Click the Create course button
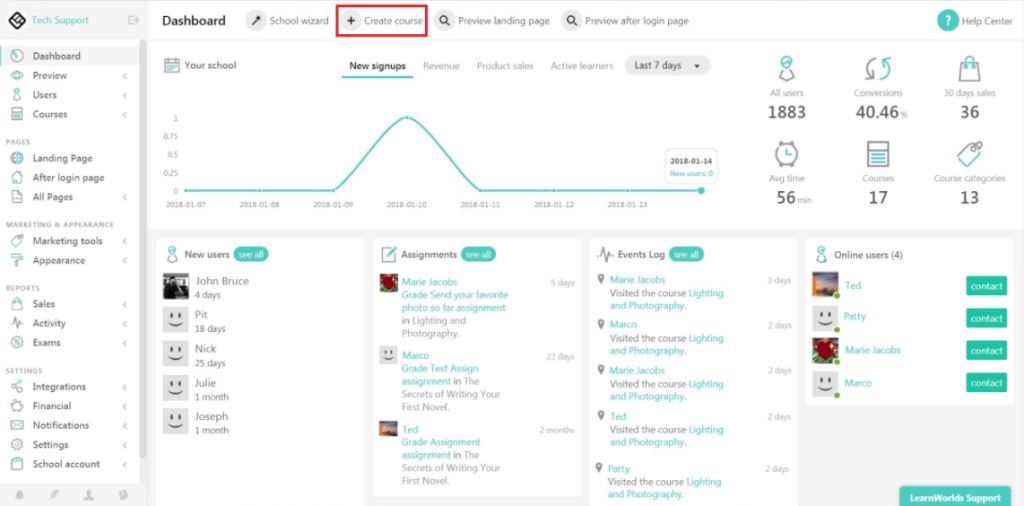The width and height of the screenshot is (1024, 506). [x=382, y=21]
